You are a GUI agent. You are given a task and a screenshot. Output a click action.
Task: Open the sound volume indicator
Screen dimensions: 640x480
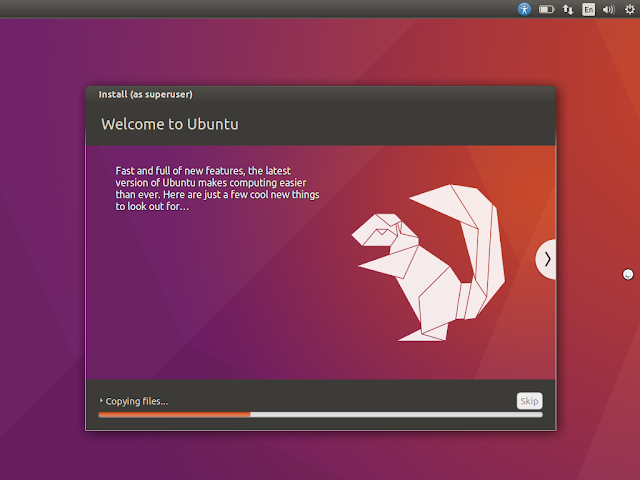coord(608,9)
